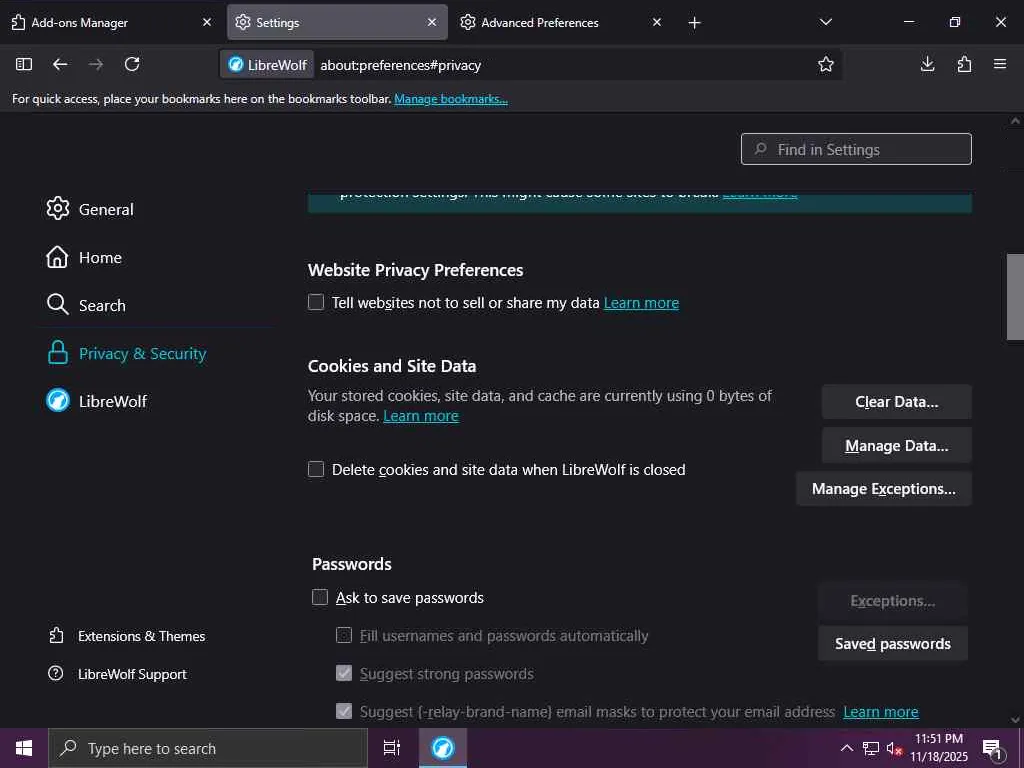Open Home settings category
This screenshot has height=768, width=1024.
pos(84,257)
